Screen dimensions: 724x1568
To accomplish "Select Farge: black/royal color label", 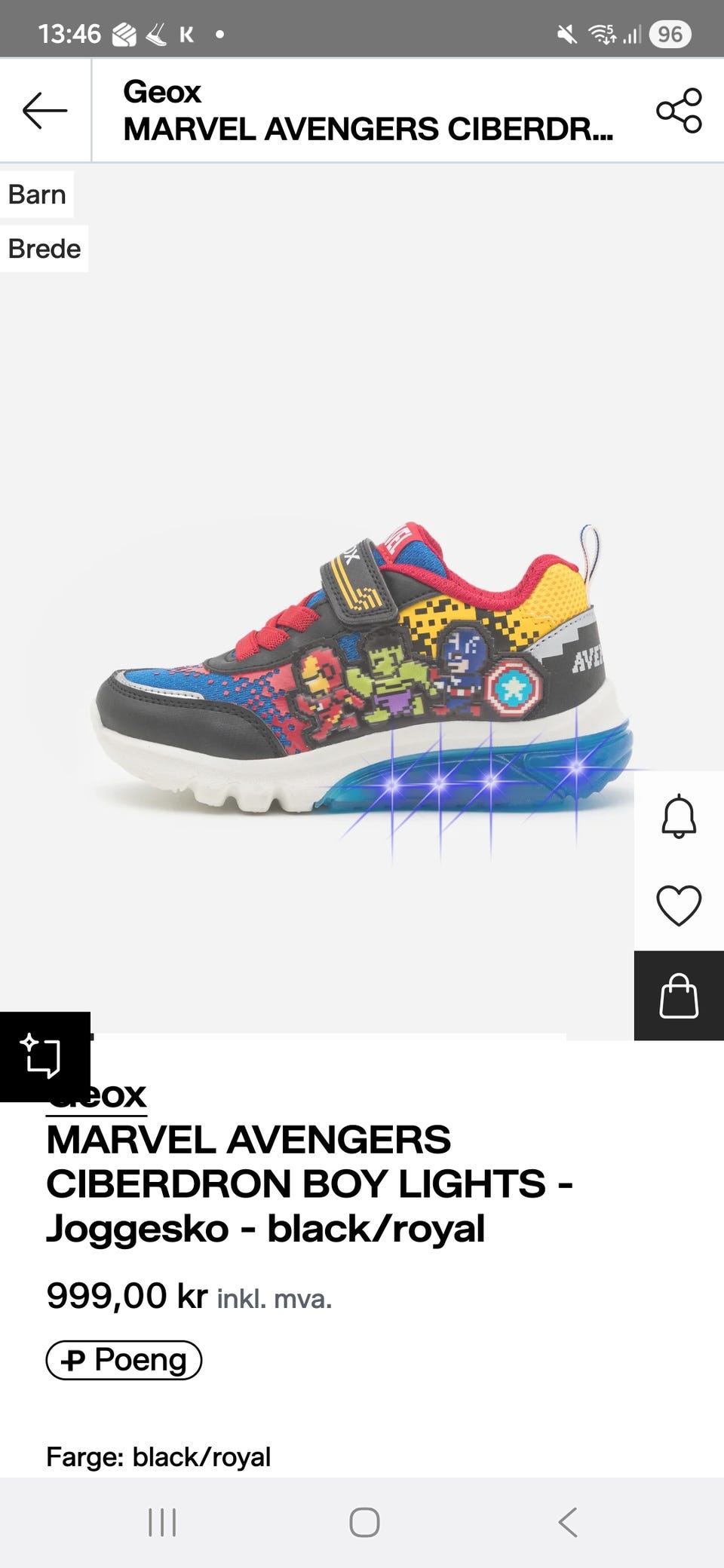I will 158,1456.
